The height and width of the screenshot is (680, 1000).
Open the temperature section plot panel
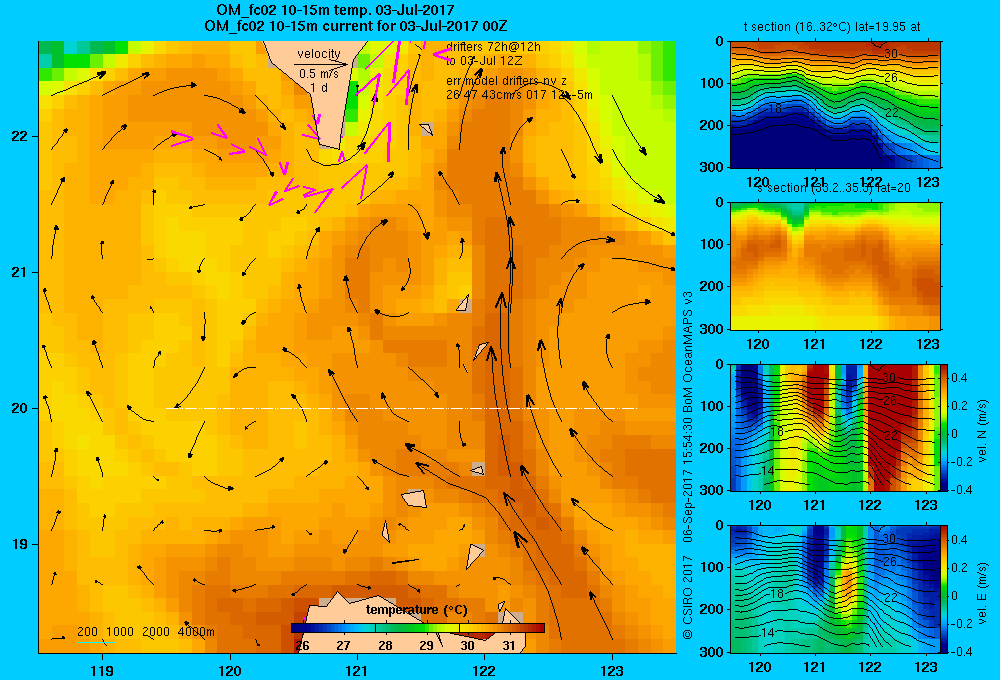(835, 105)
